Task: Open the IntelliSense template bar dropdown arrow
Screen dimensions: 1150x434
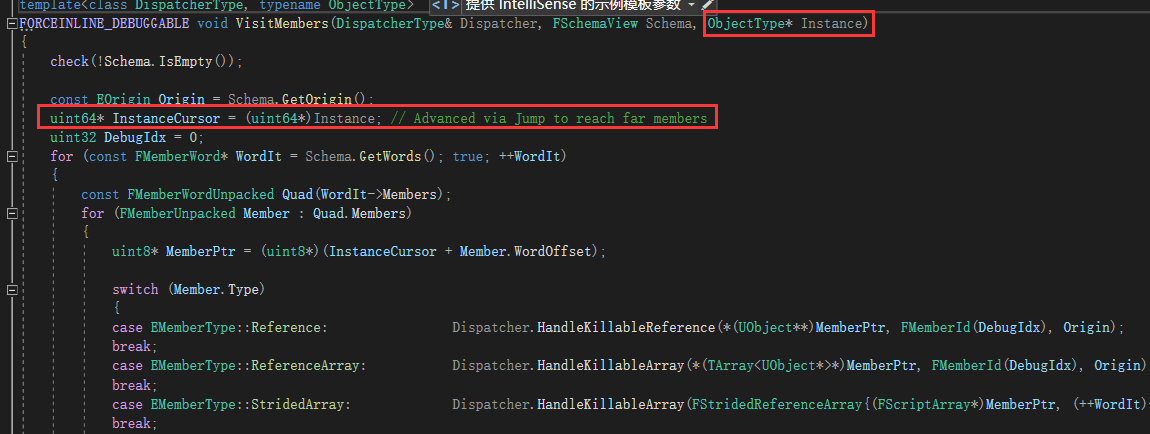Action: pyautogui.click(x=691, y=5)
